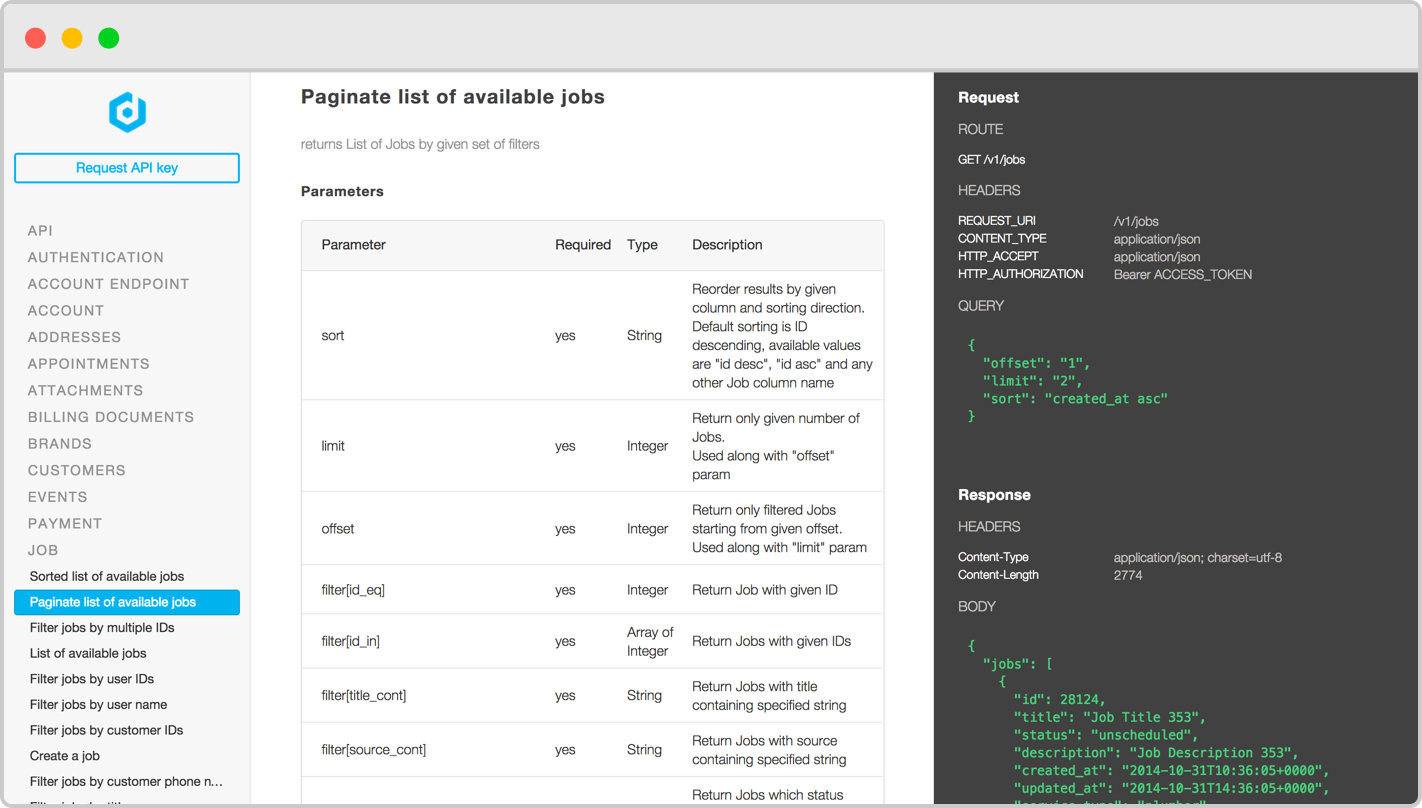
Task: Expand the CUSTOMERS sidebar section
Action: [76, 470]
